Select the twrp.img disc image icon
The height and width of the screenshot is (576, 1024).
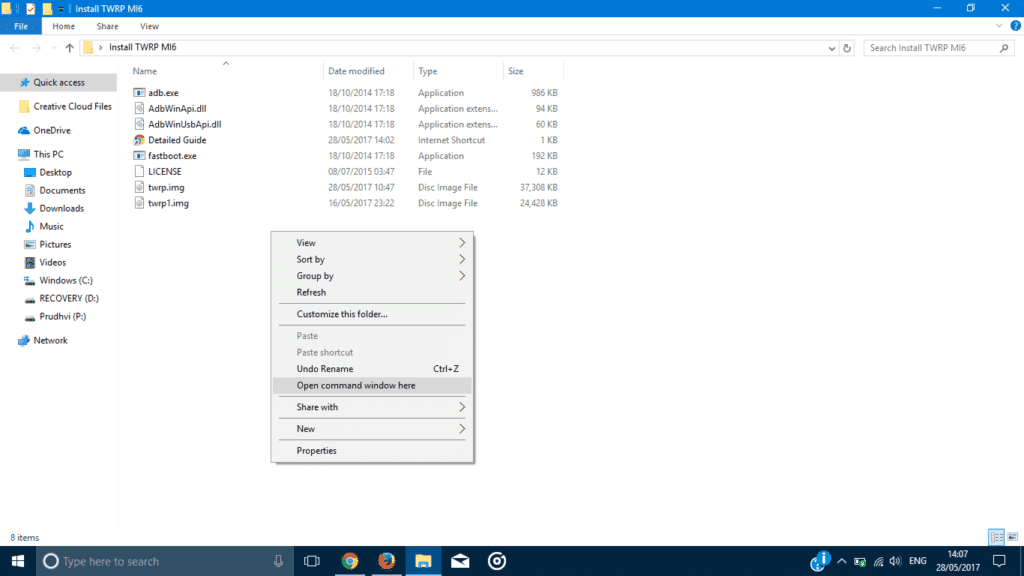point(139,187)
